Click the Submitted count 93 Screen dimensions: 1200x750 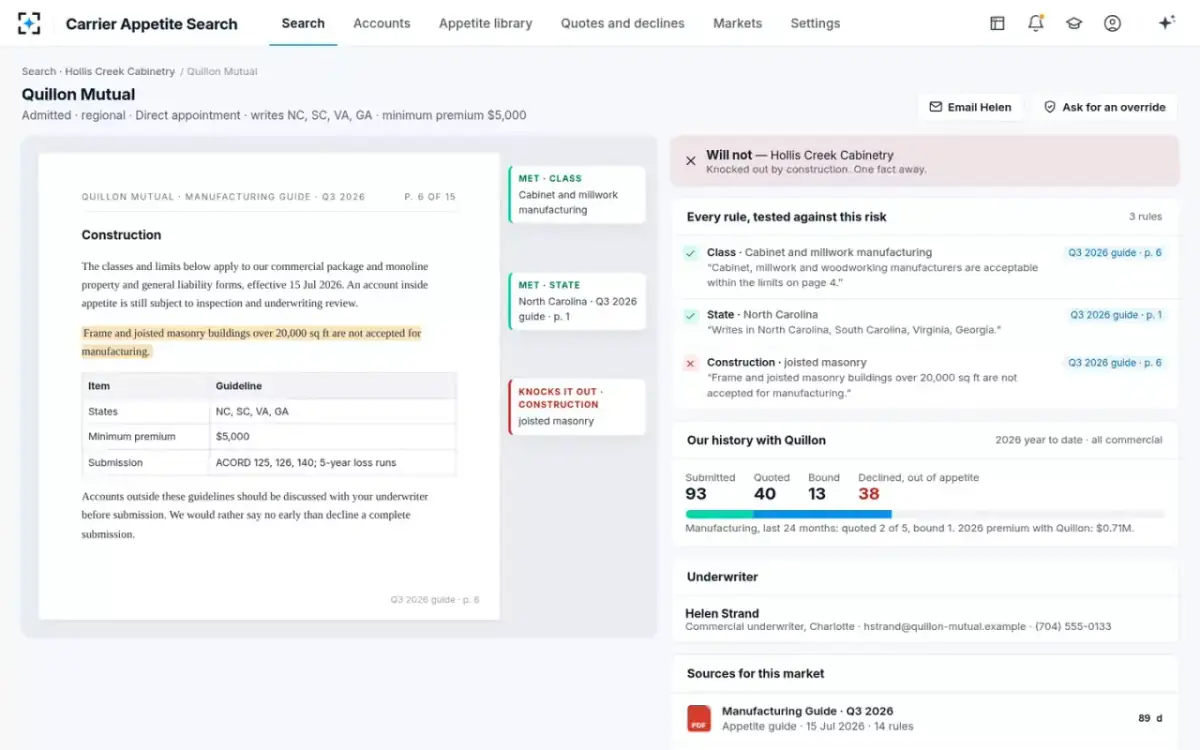coord(696,494)
